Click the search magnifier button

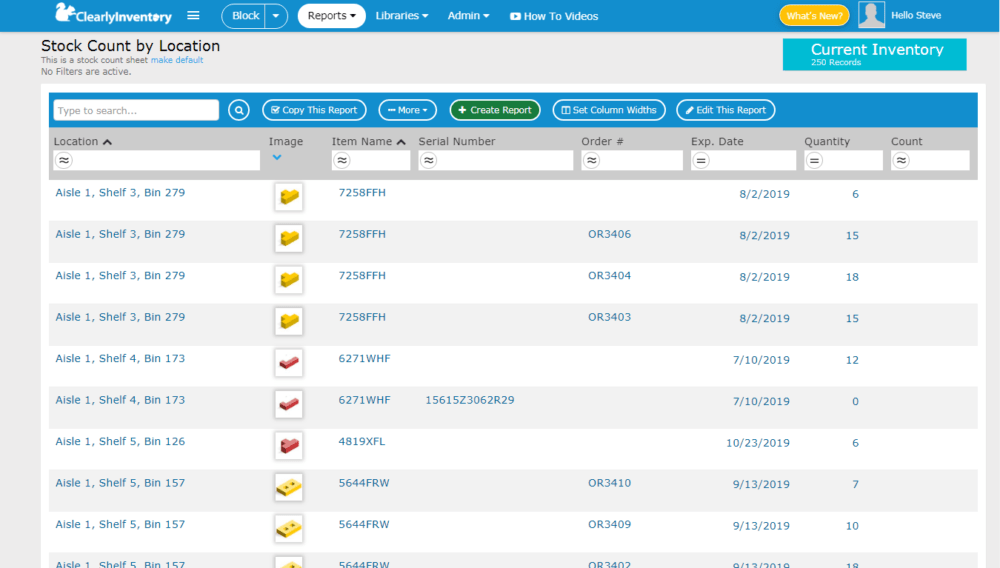pos(239,110)
